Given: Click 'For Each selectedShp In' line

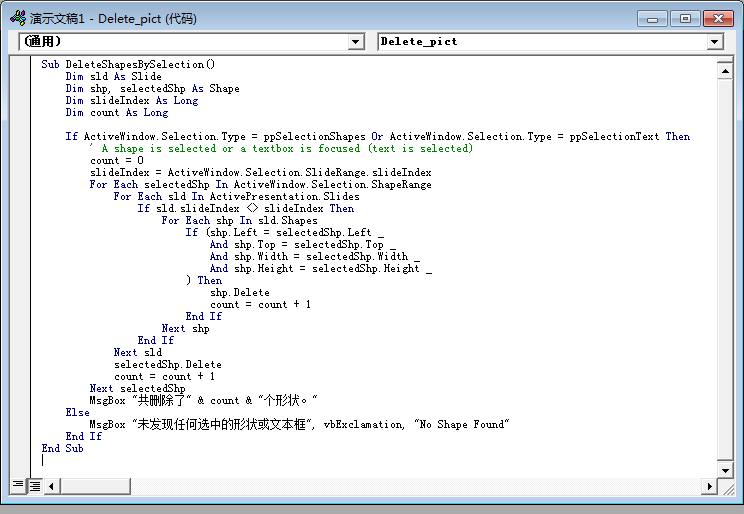Looking at the screenshot, I should coord(260,185).
